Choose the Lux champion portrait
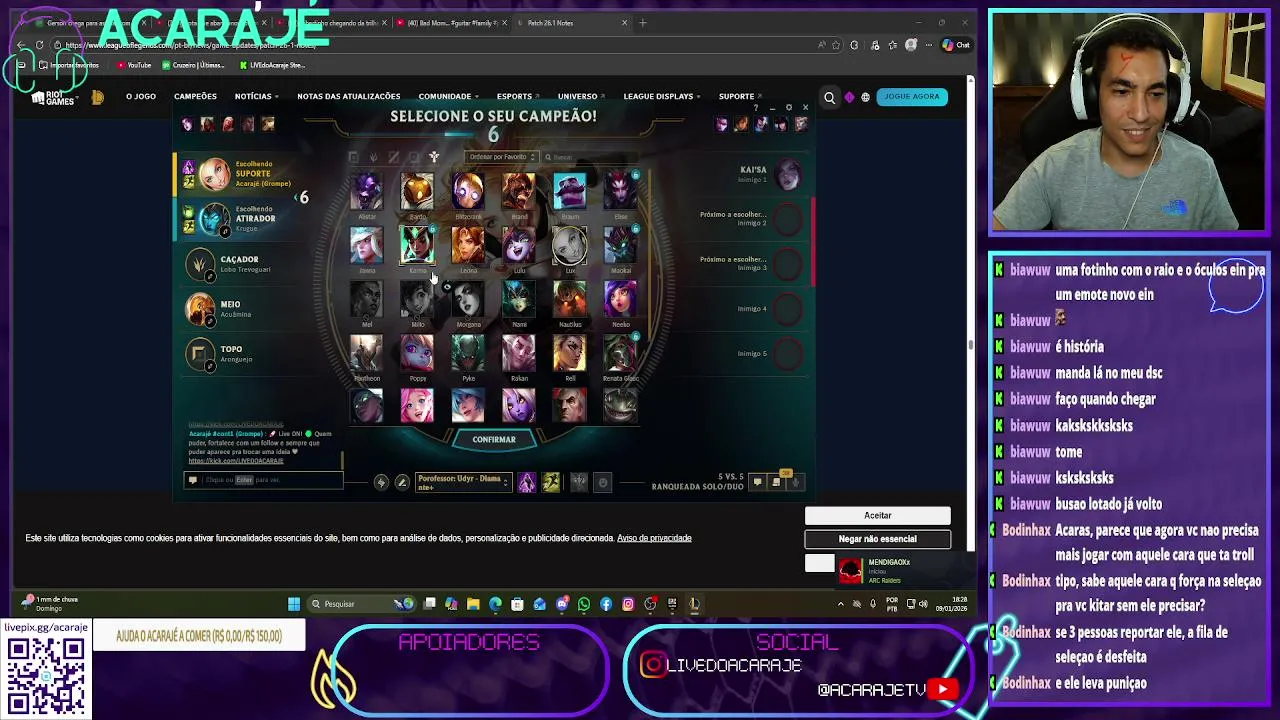Screen dimensions: 1280x720 pos(570,245)
